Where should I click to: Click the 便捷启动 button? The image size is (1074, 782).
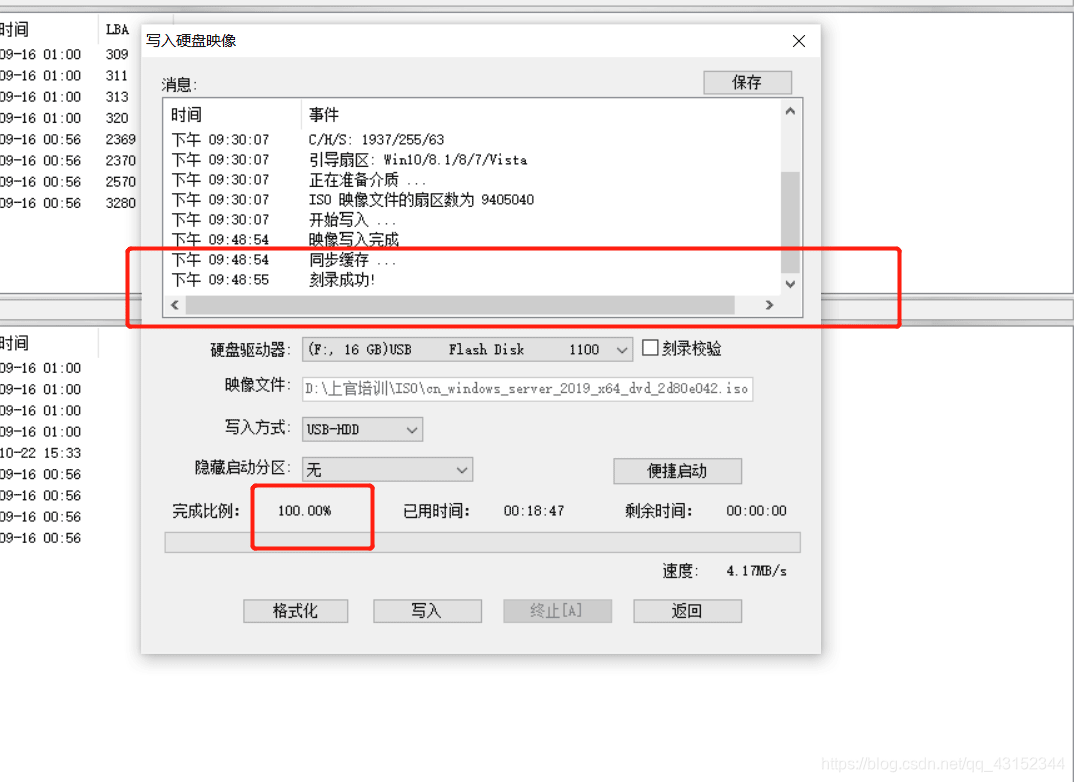[677, 471]
